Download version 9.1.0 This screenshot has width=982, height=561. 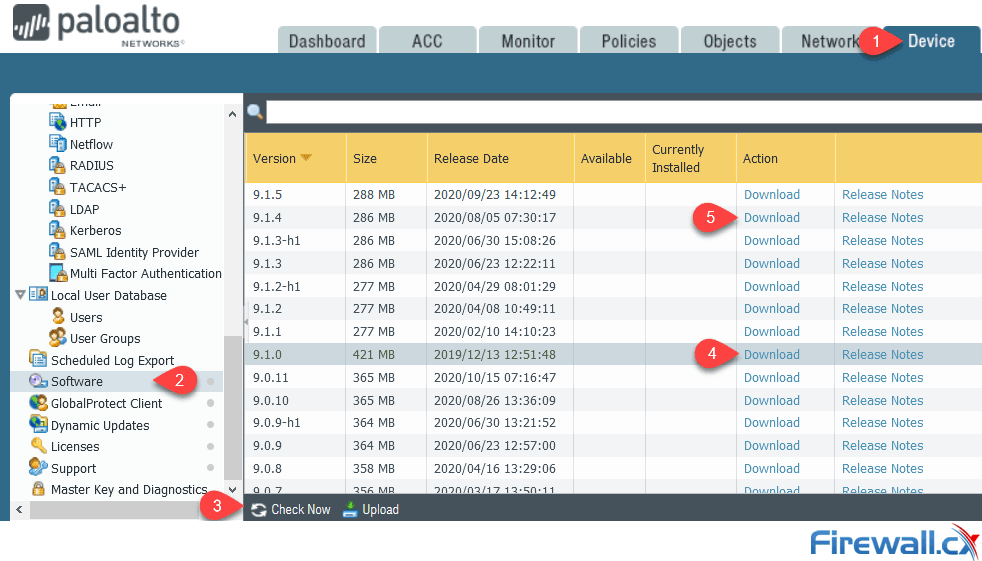pyautogui.click(x=772, y=354)
